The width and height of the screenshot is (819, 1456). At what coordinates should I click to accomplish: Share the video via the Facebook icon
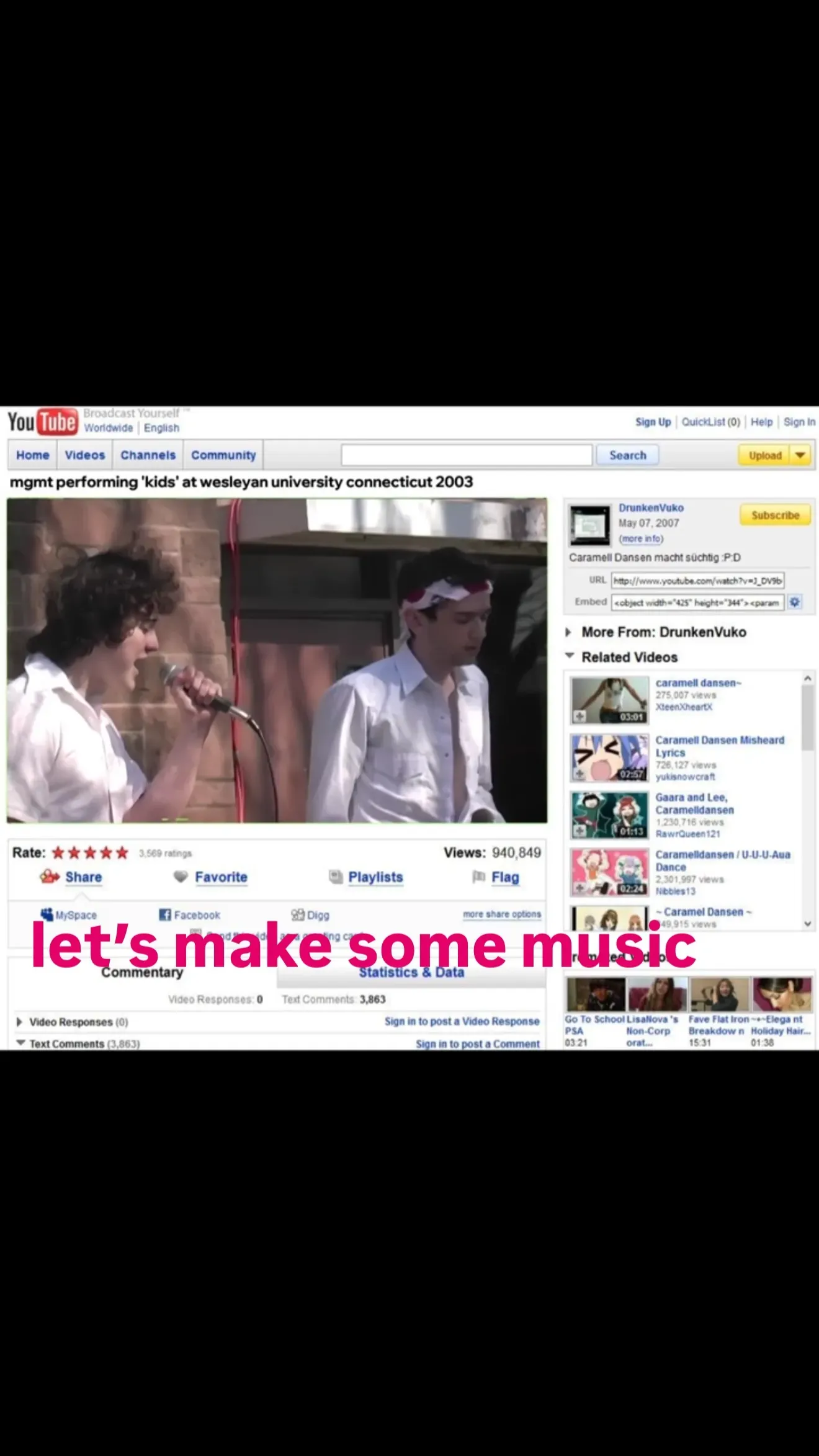tap(164, 914)
